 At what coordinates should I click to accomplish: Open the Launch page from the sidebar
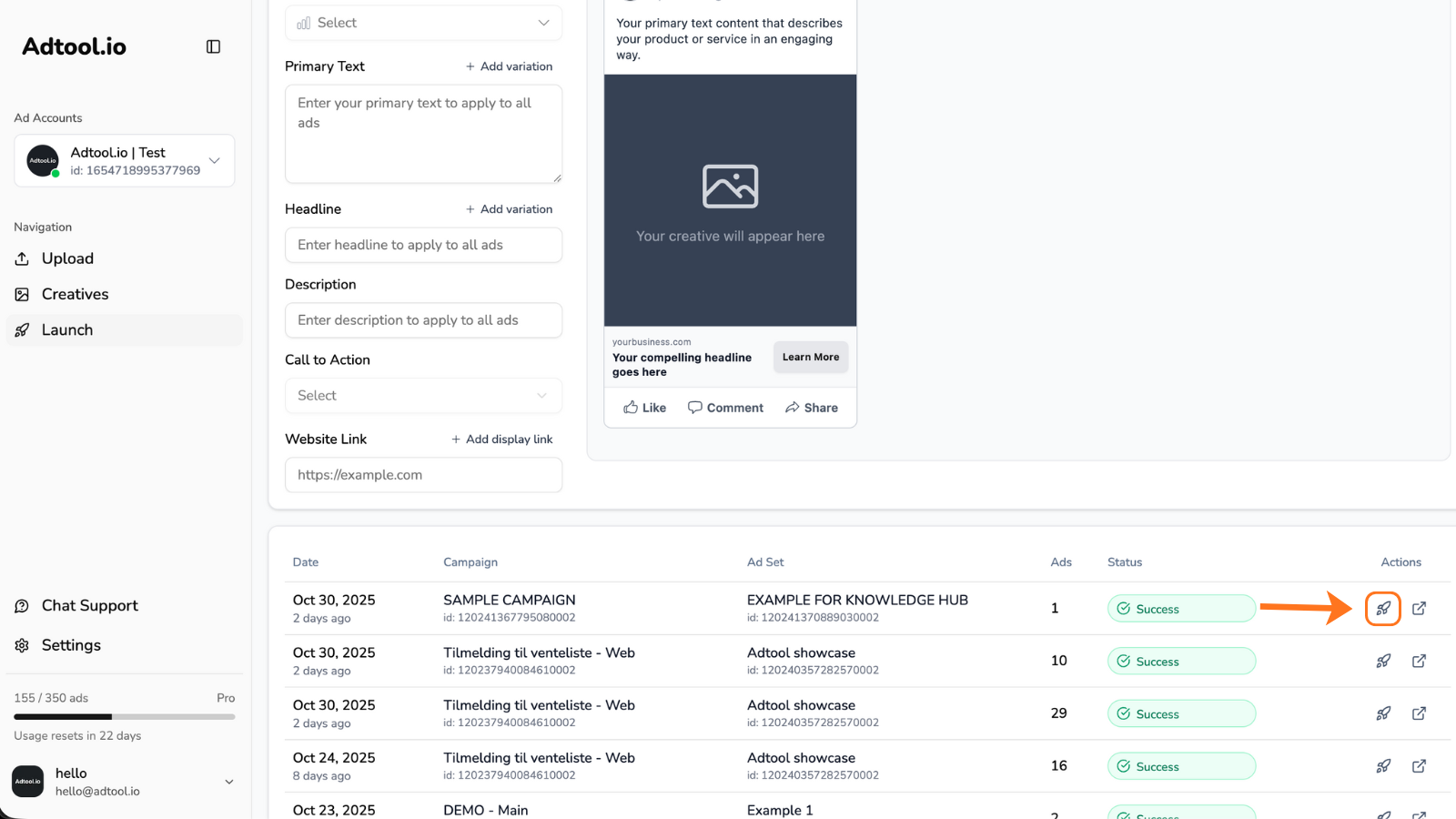click(x=125, y=330)
